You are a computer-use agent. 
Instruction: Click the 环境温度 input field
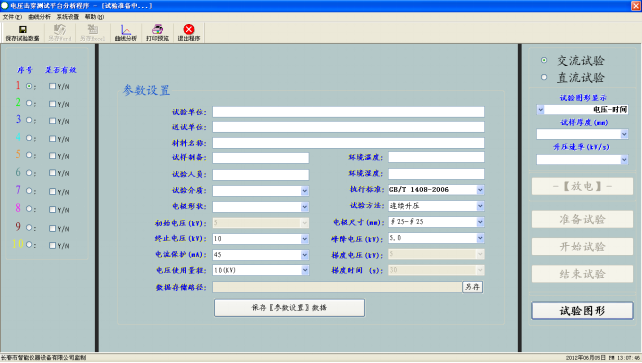click(436, 157)
